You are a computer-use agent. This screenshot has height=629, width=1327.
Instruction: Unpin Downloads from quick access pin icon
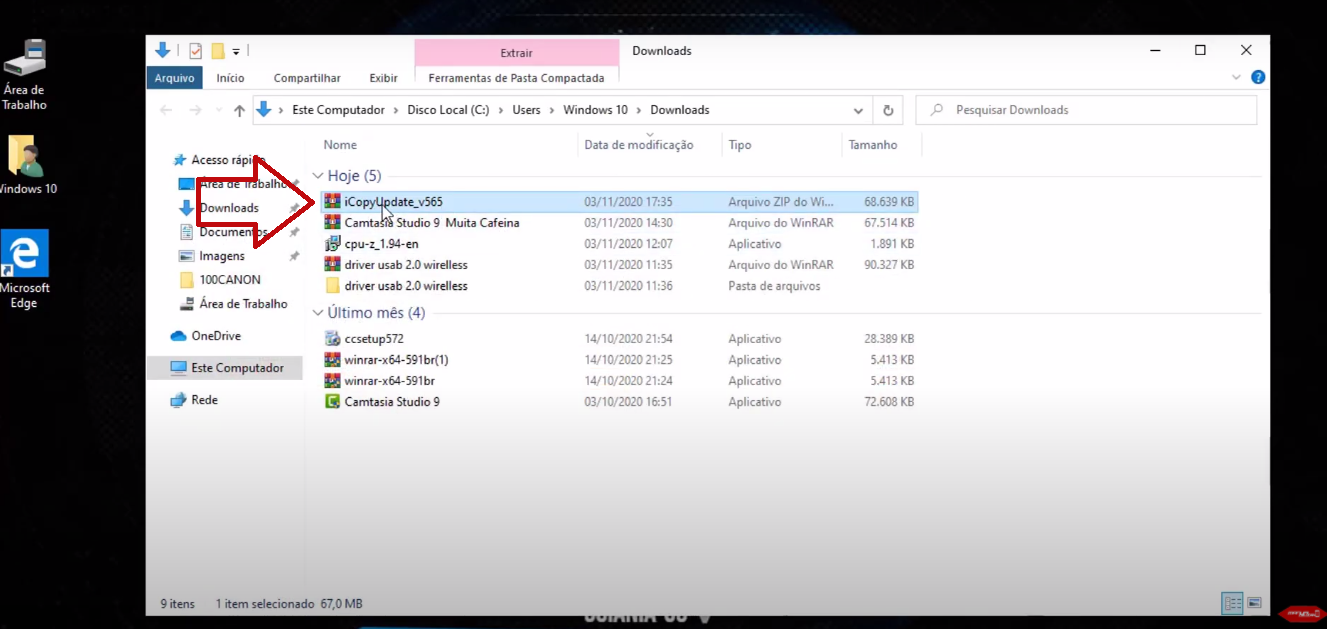coord(294,208)
